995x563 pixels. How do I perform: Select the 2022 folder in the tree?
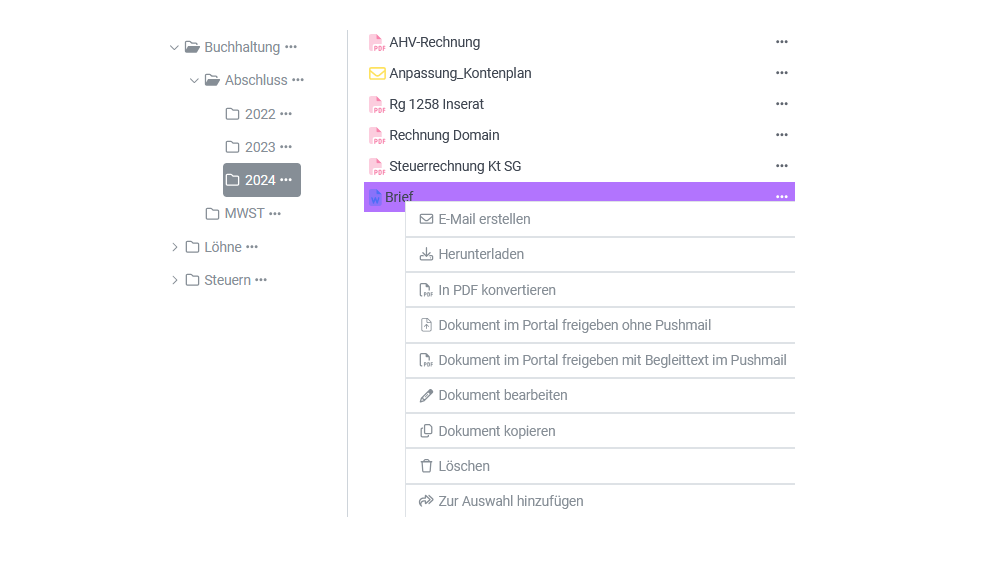coord(259,114)
